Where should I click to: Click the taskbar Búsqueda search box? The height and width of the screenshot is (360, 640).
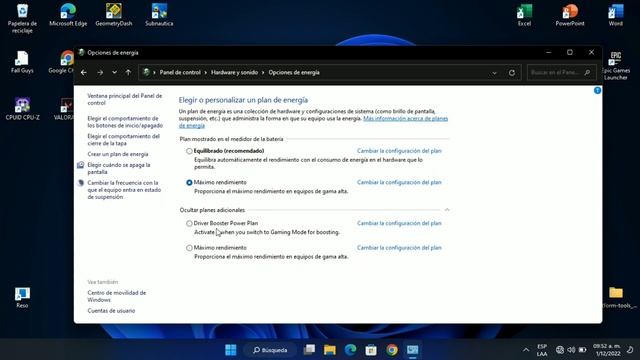tap(270, 350)
